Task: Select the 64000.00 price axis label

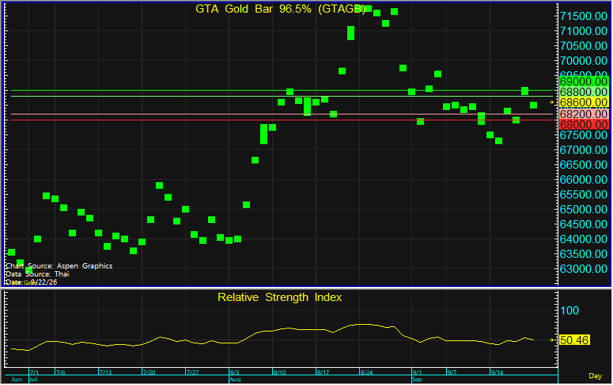Action: [x=584, y=239]
